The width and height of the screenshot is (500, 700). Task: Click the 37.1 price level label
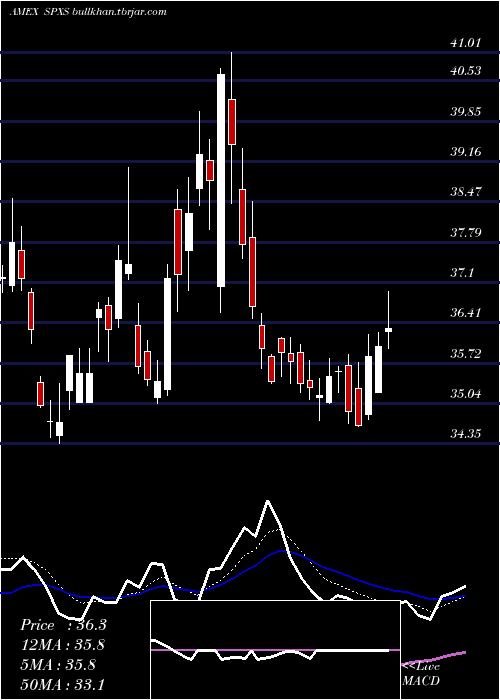(x=462, y=273)
